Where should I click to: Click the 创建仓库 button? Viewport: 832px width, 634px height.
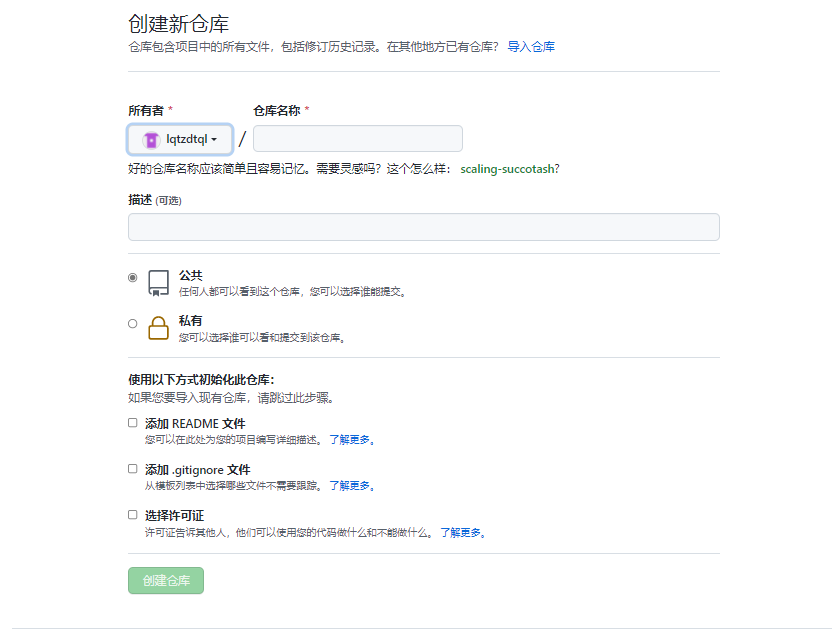point(166,581)
